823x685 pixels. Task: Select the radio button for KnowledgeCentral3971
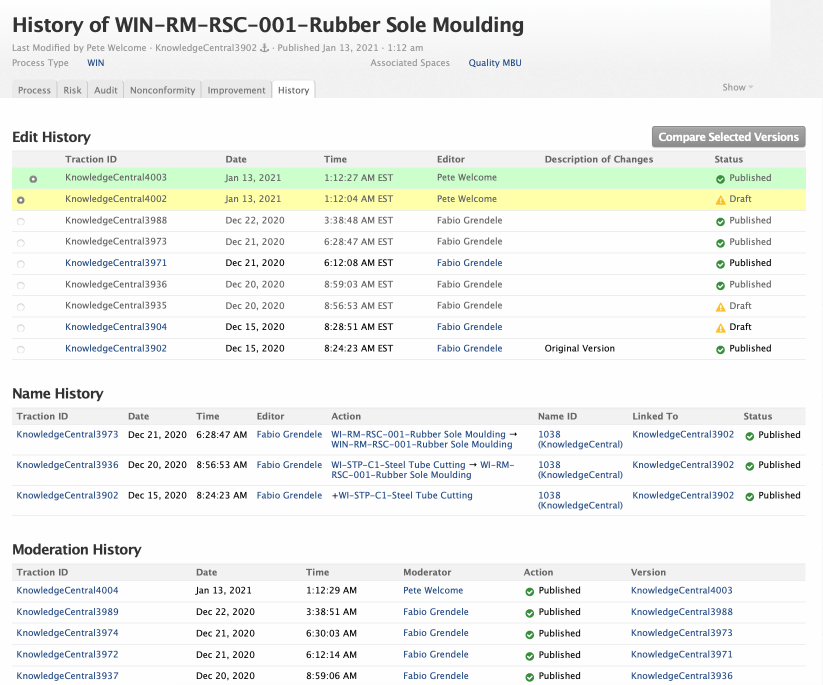click(21, 264)
